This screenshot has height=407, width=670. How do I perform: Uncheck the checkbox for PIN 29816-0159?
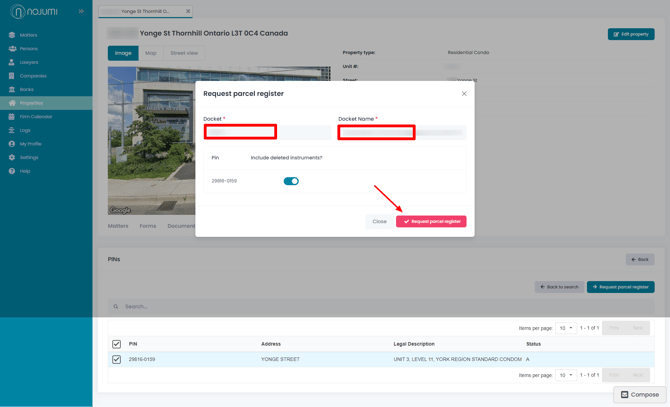point(117,359)
